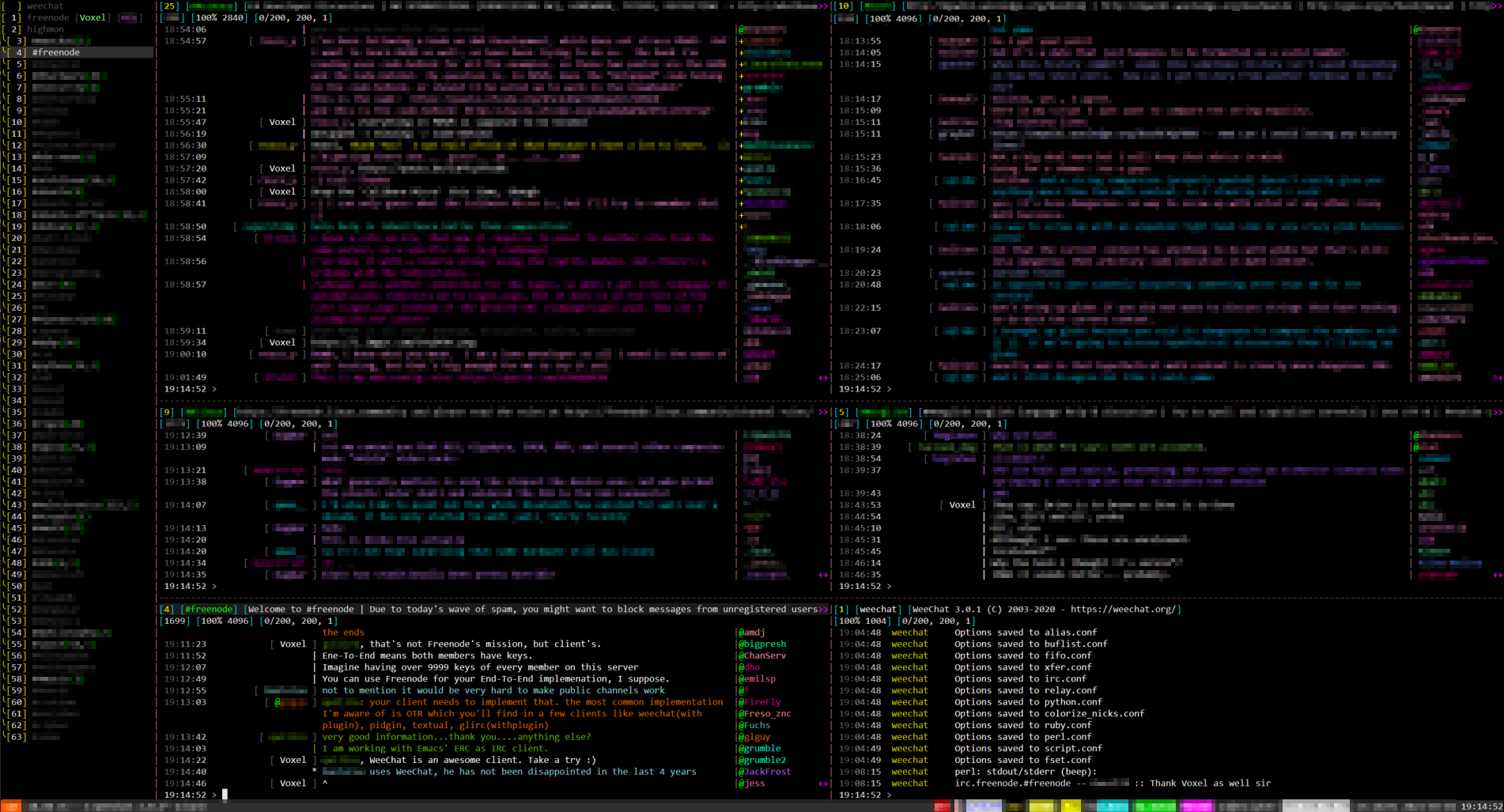The height and width of the screenshot is (812, 1504).
Task: Select @dho in the nicklist
Action: coord(749,667)
